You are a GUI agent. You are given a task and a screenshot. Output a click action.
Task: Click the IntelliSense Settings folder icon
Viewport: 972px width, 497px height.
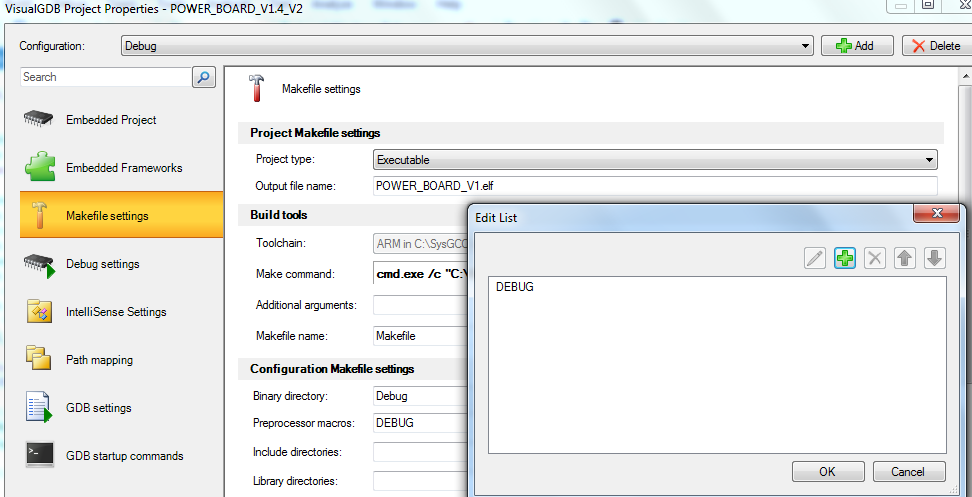(x=38, y=311)
